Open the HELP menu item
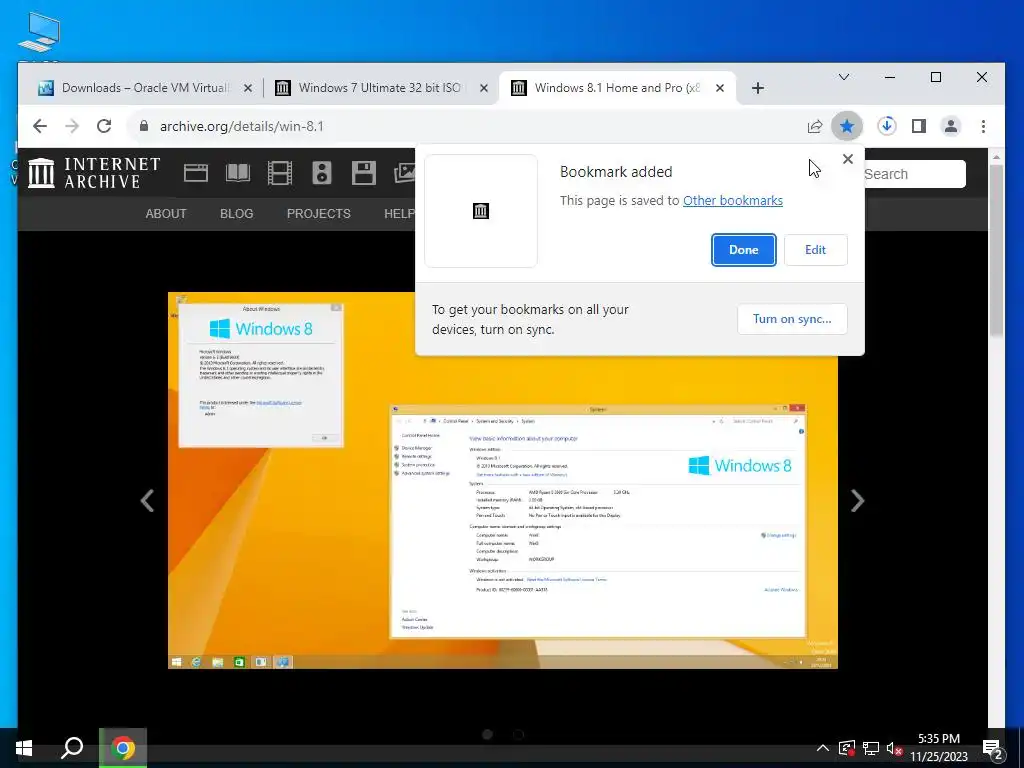Screen dimensions: 1024x768 (399, 214)
